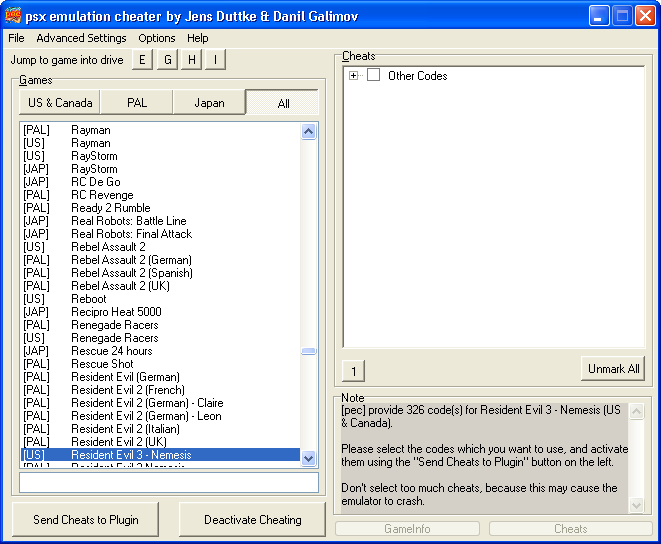Open the Advanced Settings menu
This screenshot has width=661, height=544.
click(x=81, y=38)
